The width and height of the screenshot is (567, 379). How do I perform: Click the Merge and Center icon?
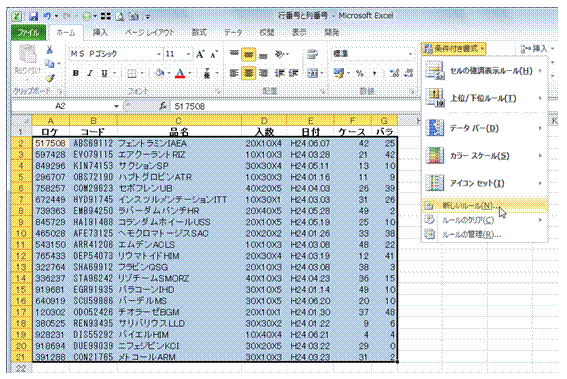pos(312,73)
